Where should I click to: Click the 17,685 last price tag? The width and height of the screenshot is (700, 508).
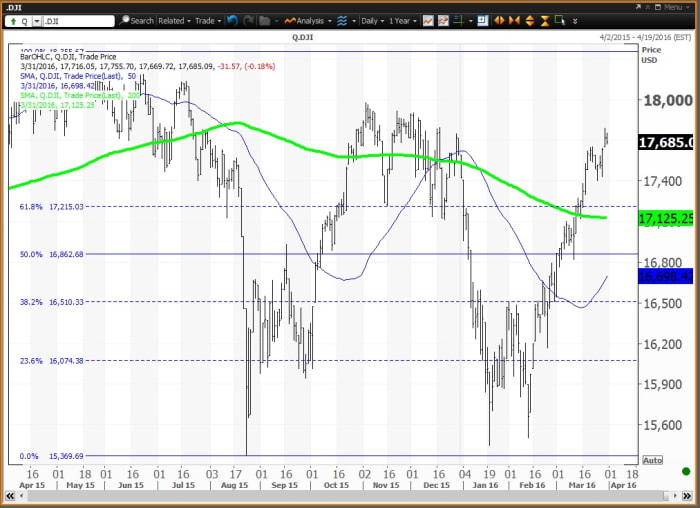coord(666,142)
